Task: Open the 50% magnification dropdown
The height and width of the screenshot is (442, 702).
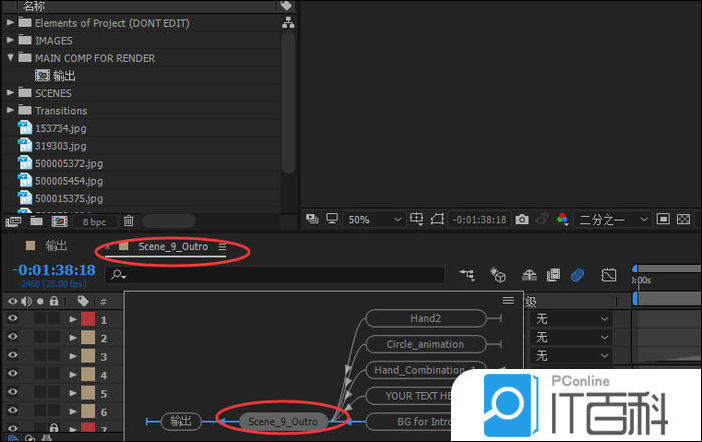Action: (x=374, y=219)
